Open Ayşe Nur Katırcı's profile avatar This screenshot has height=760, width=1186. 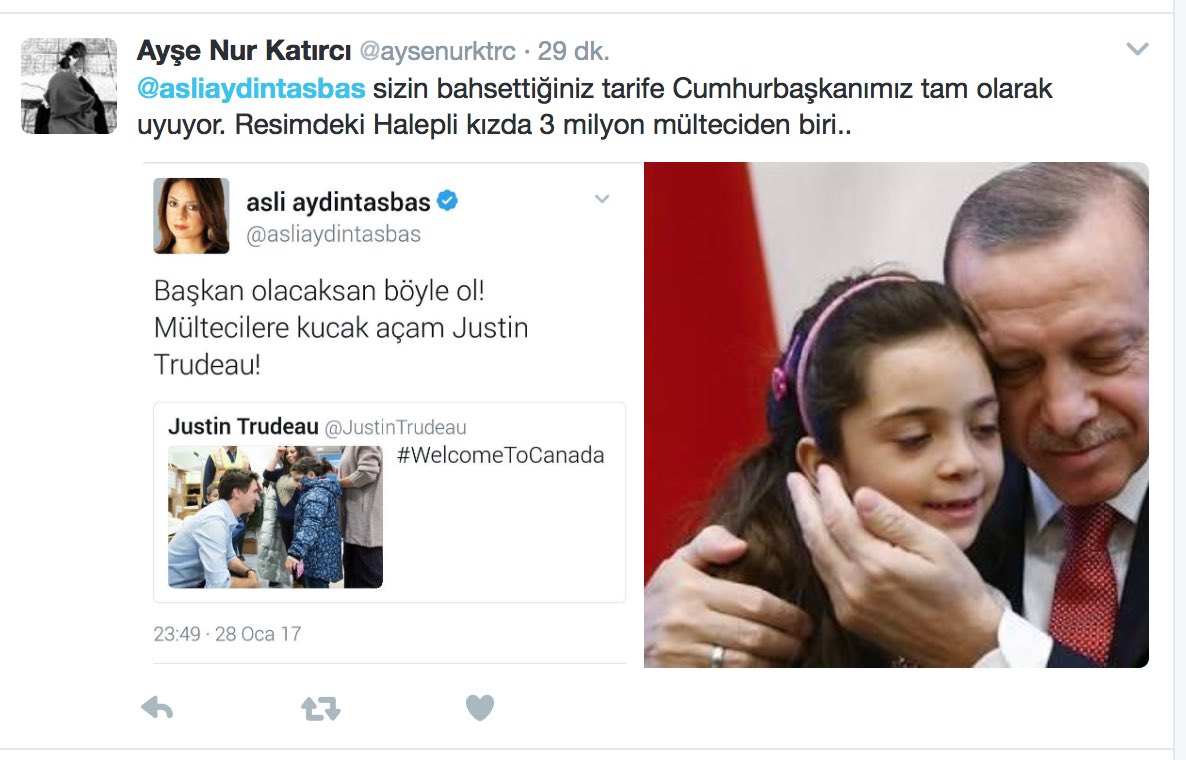click(x=69, y=86)
